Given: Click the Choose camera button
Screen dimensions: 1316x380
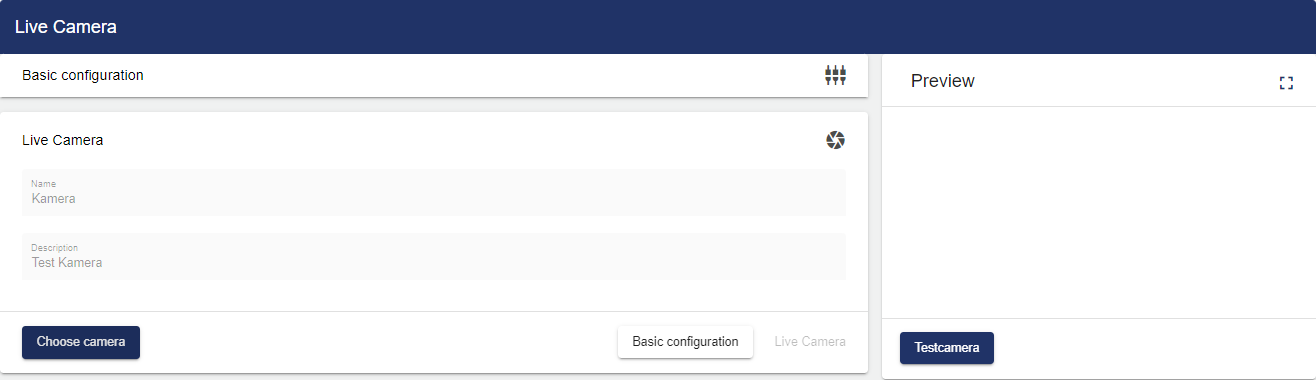Looking at the screenshot, I should point(81,342).
